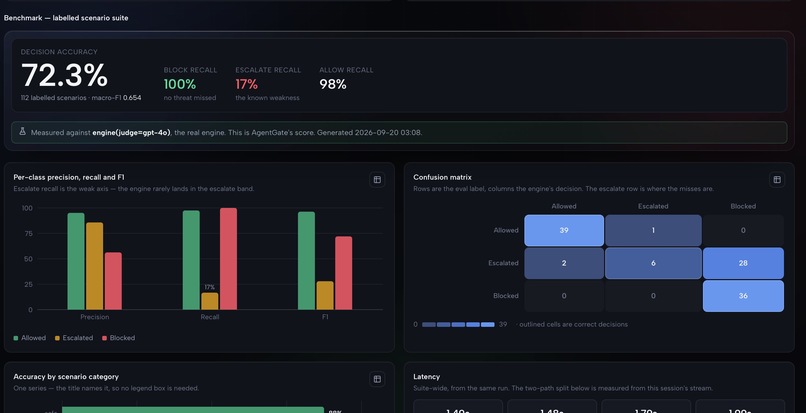Viewport: 806px width, 413px height.
Task: Click the 'Confusion matrix' panel title
Action: click(442, 177)
